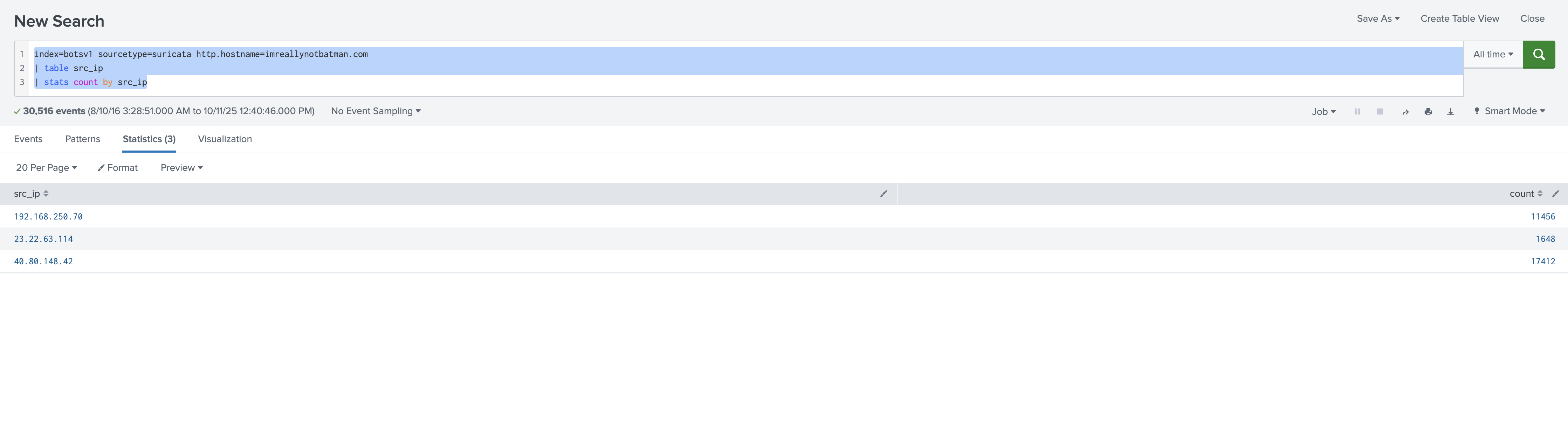Click the print results icon
The height and width of the screenshot is (439, 1568).
click(x=1428, y=112)
